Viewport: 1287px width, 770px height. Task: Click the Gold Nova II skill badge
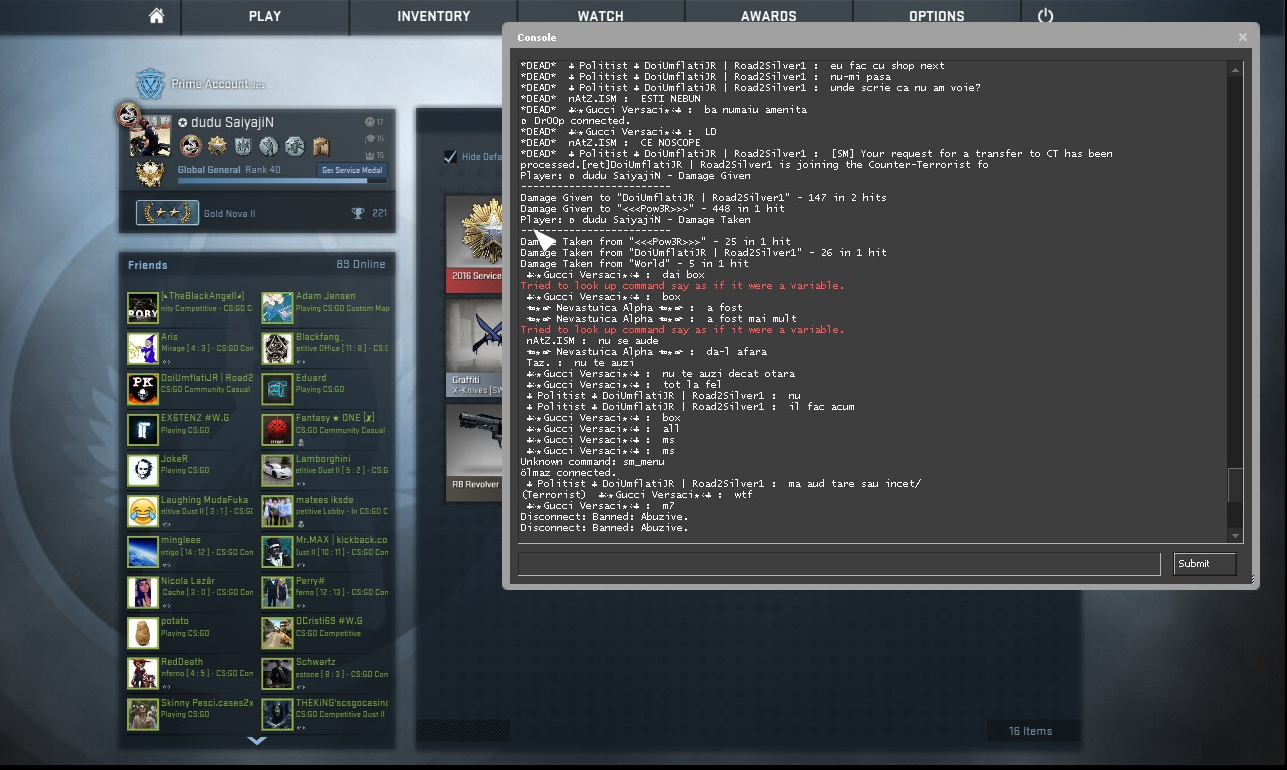(x=167, y=213)
